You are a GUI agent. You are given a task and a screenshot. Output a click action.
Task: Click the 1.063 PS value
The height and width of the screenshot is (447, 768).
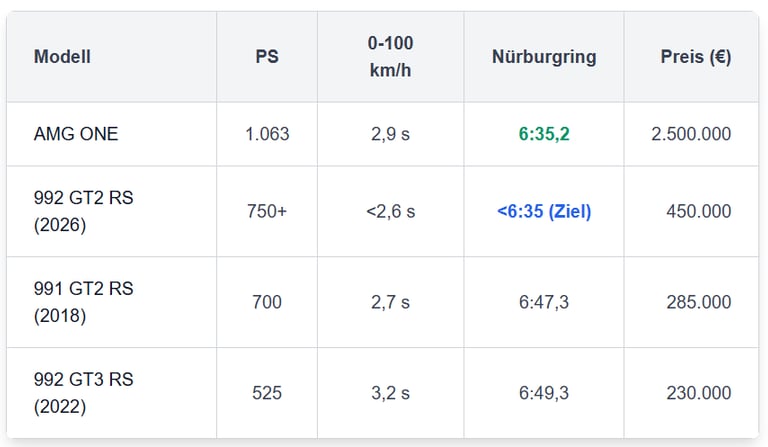267,134
